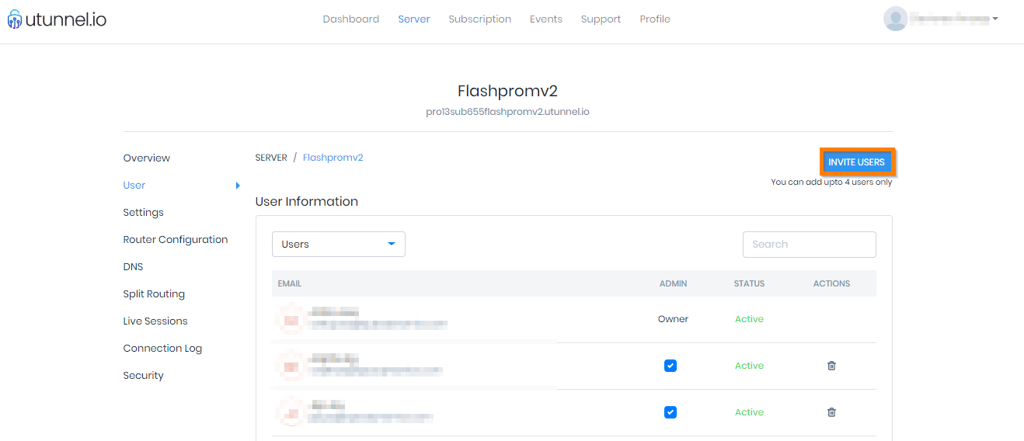This screenshot has width=1024, height=441.
Task: Click the pro13sub655flashpromv2.utunnel.io hostname
Action: click(x=507, y=112)
